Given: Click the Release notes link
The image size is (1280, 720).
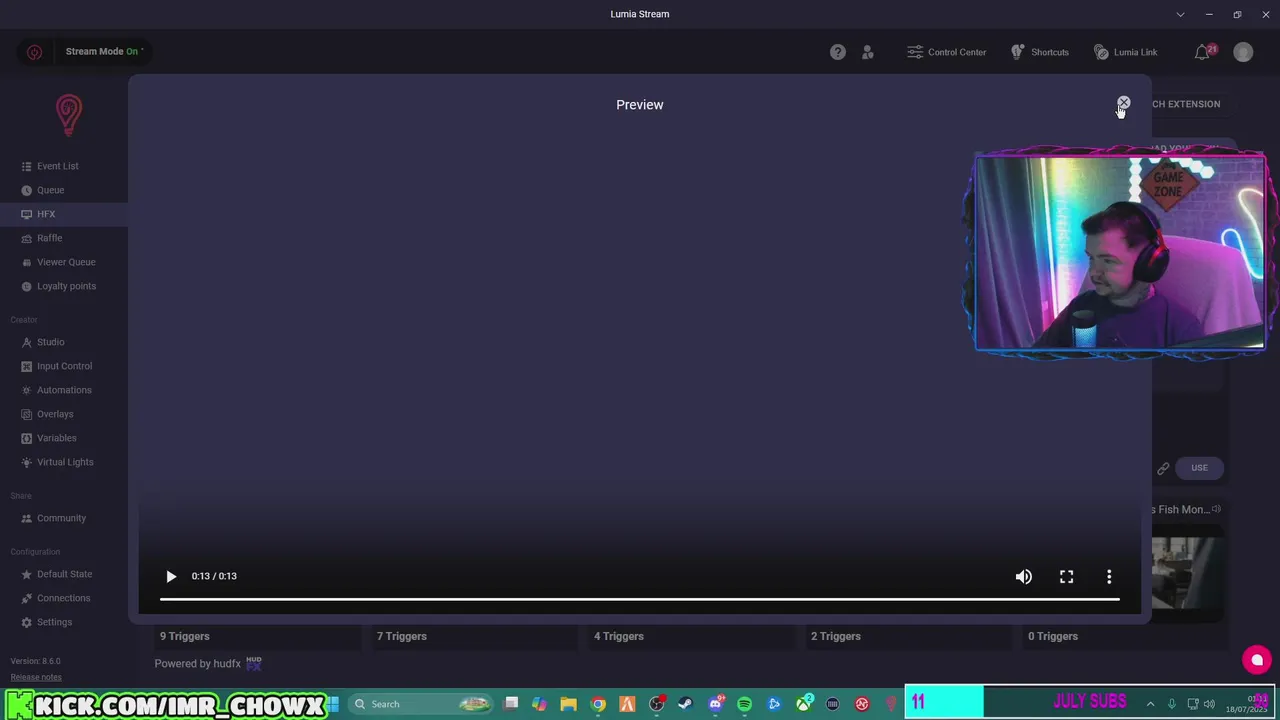Looking at the screenshot, I should [36, 677].
